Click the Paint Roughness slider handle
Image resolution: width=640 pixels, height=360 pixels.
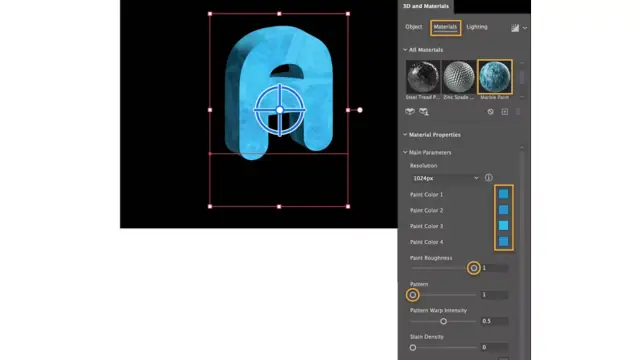pos(473,268)
